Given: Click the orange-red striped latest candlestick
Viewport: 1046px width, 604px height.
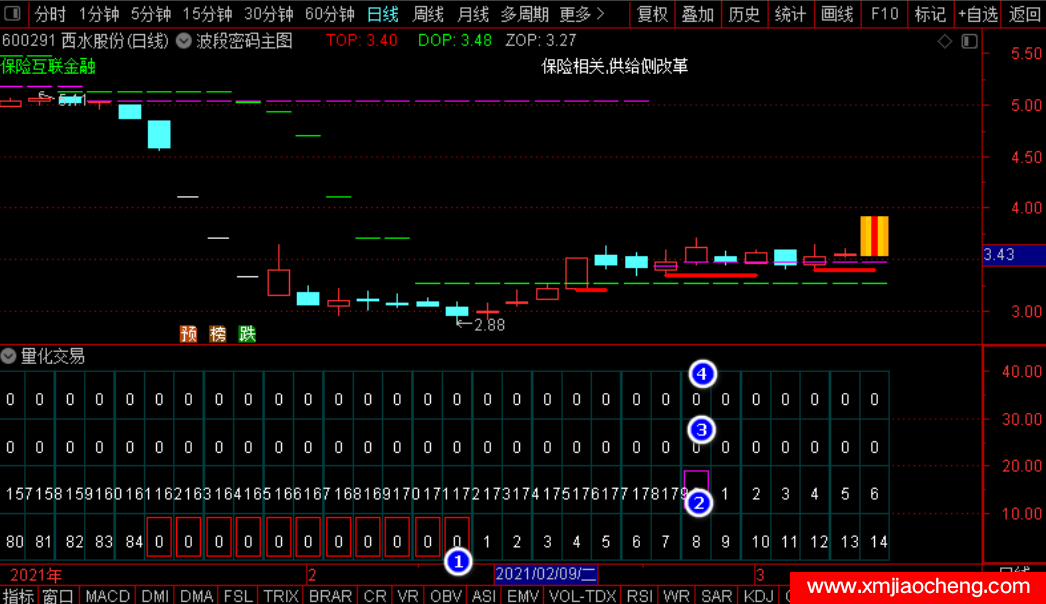Looking at the screenshot, I should pyautogui.click(x=874, y=236).
